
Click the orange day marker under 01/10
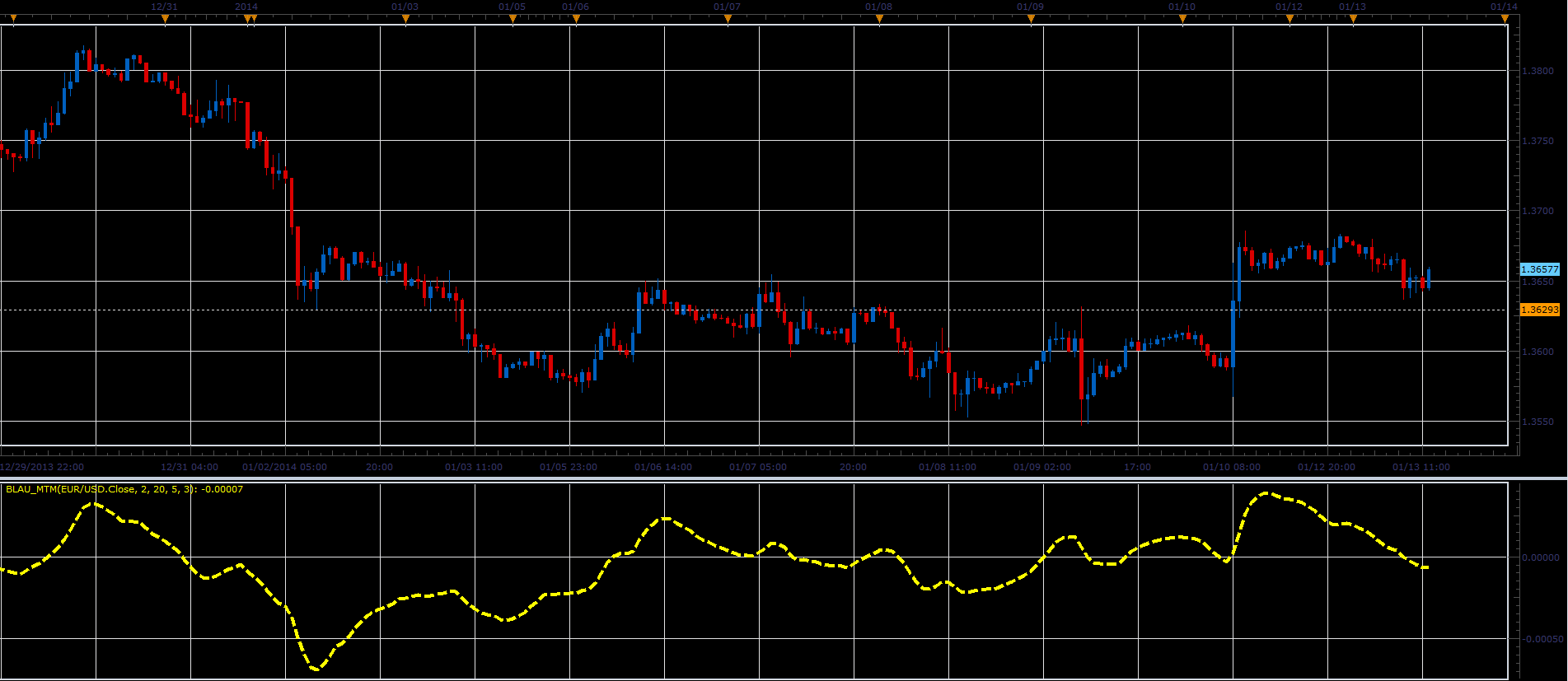click(1182, 18)
